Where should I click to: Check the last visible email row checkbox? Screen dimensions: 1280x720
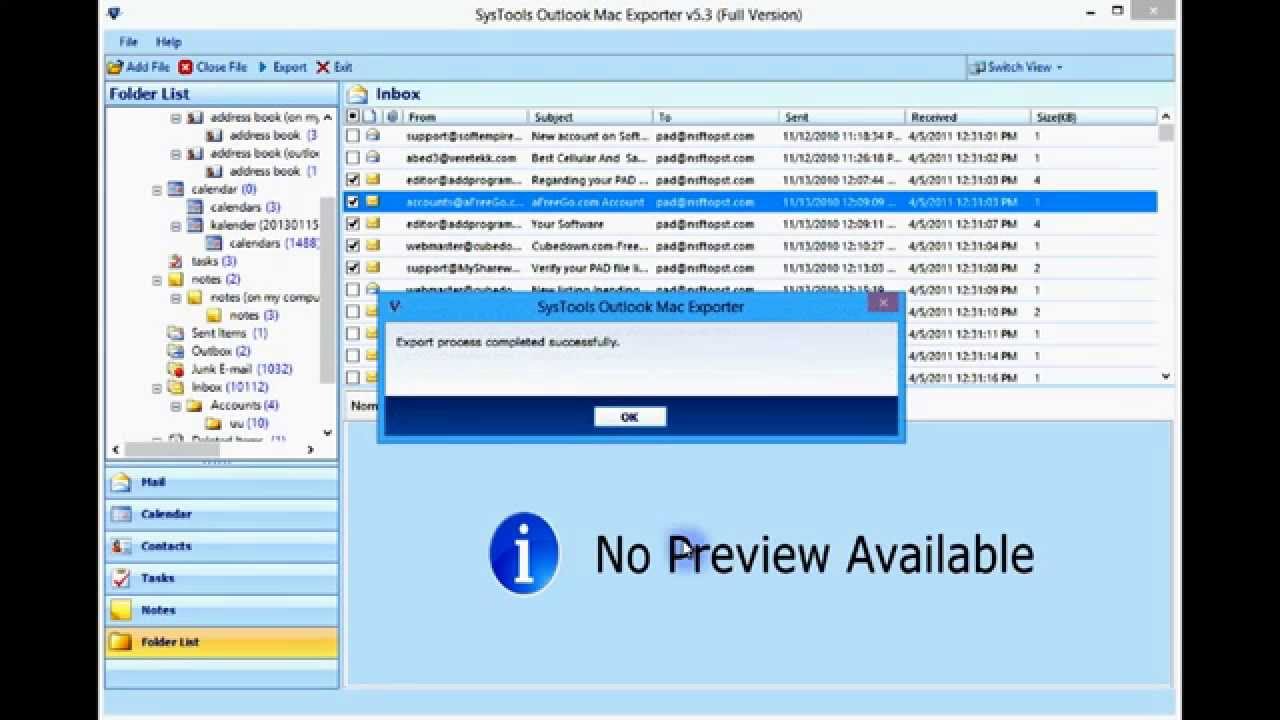353,377
